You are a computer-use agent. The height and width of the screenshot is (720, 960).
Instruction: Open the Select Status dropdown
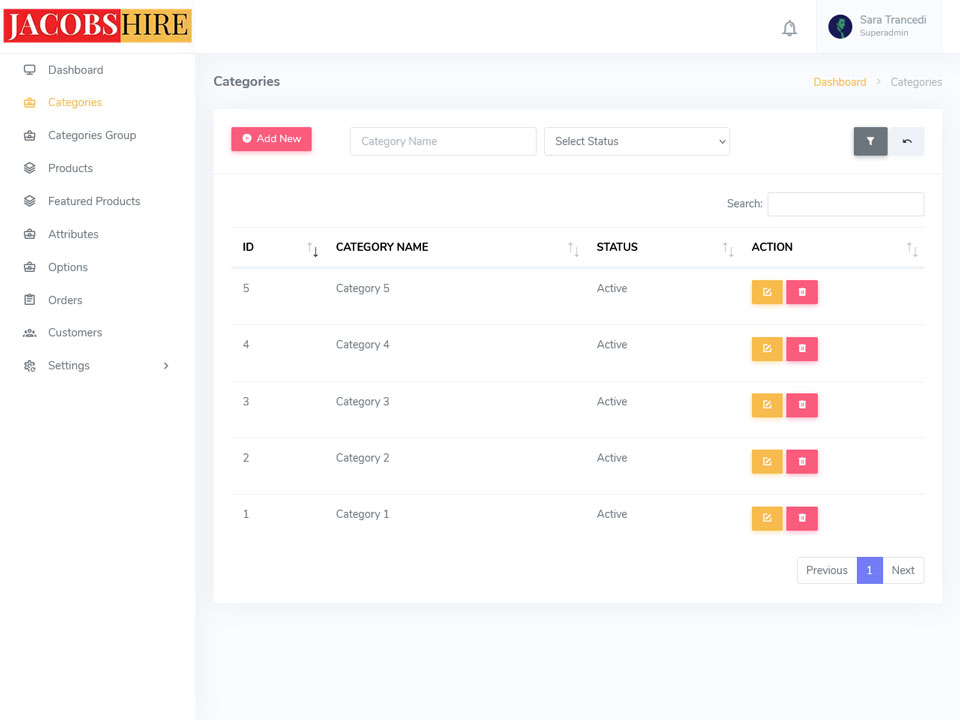(637, 141)
